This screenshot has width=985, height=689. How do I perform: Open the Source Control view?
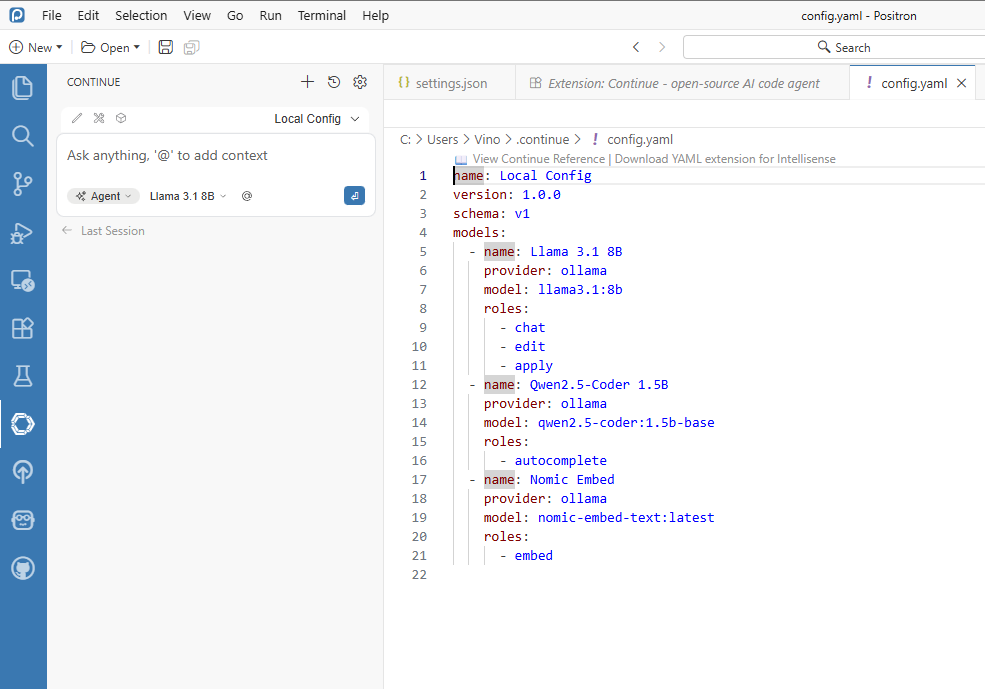22,183
